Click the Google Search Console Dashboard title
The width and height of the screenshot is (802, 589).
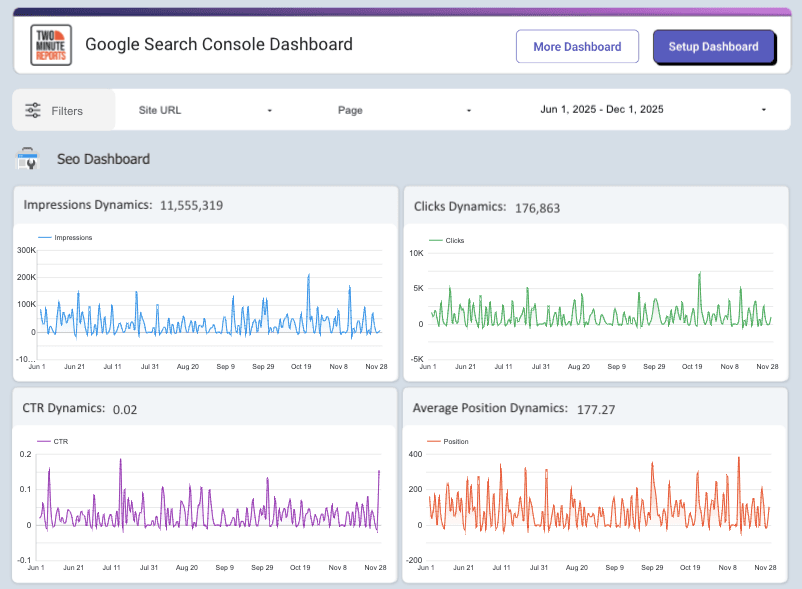219,45
